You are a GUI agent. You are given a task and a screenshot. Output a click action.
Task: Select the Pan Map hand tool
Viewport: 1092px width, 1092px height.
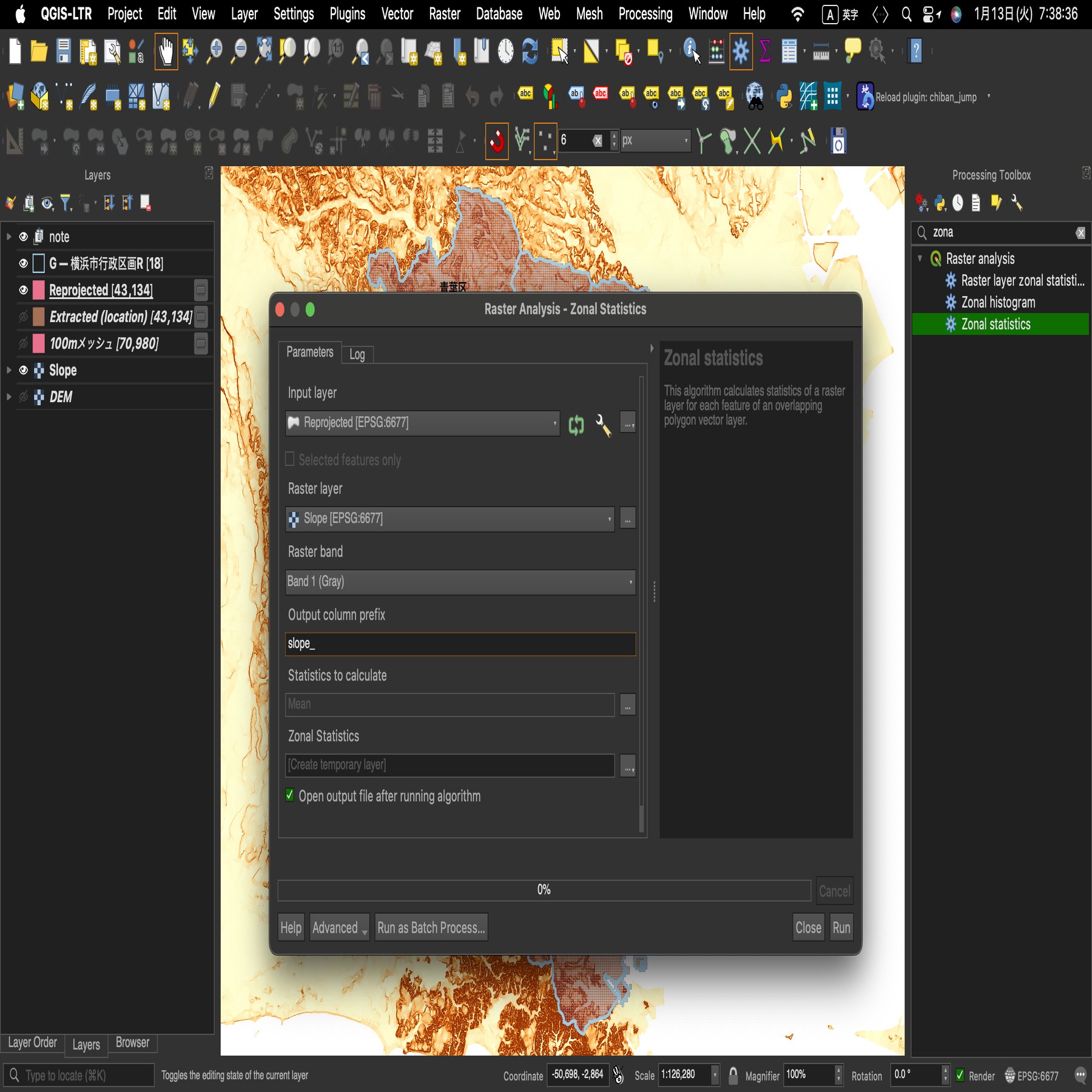[x=166, y=51]
